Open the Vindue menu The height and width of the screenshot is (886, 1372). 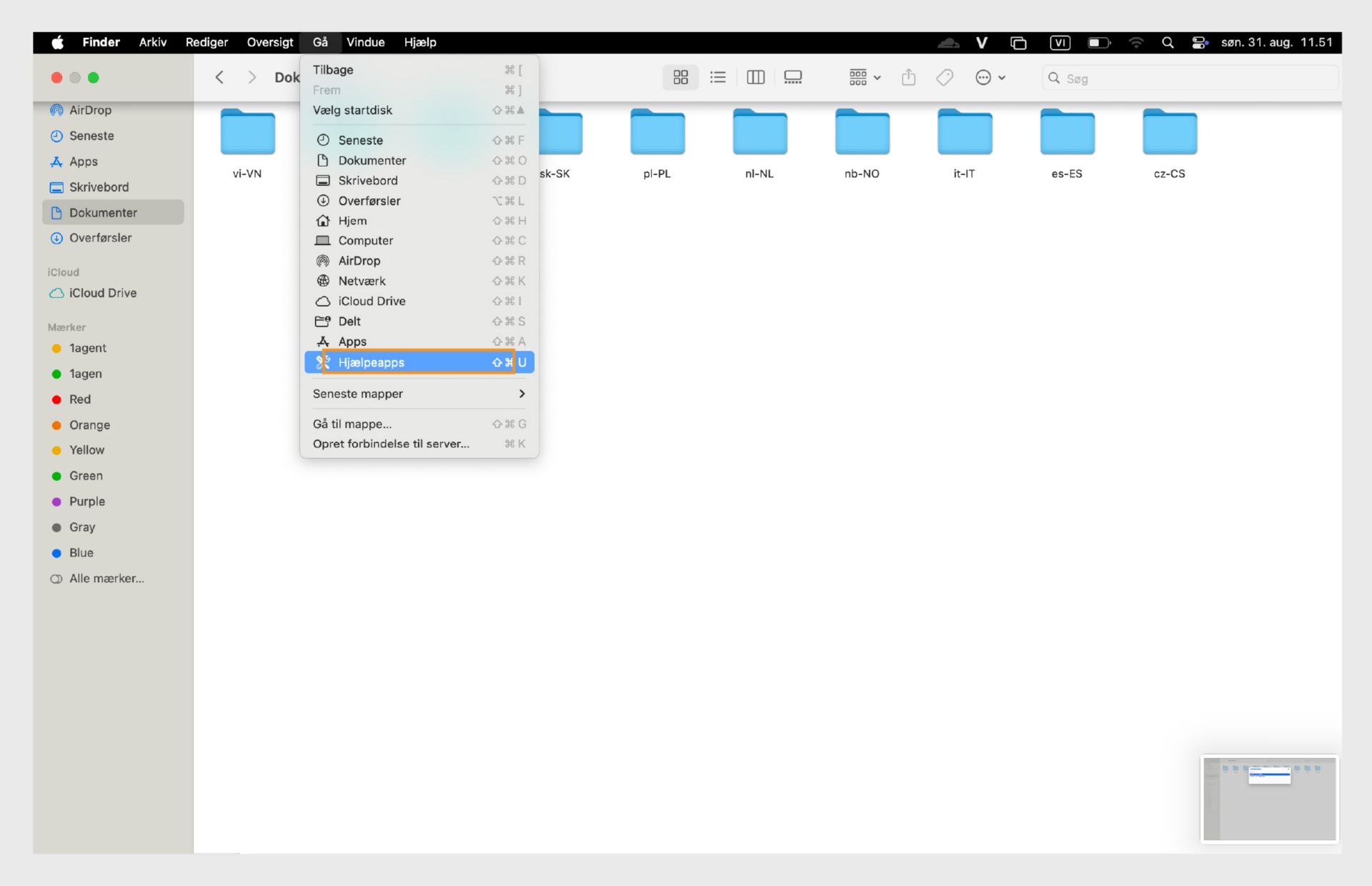click(x=365, y=43)
